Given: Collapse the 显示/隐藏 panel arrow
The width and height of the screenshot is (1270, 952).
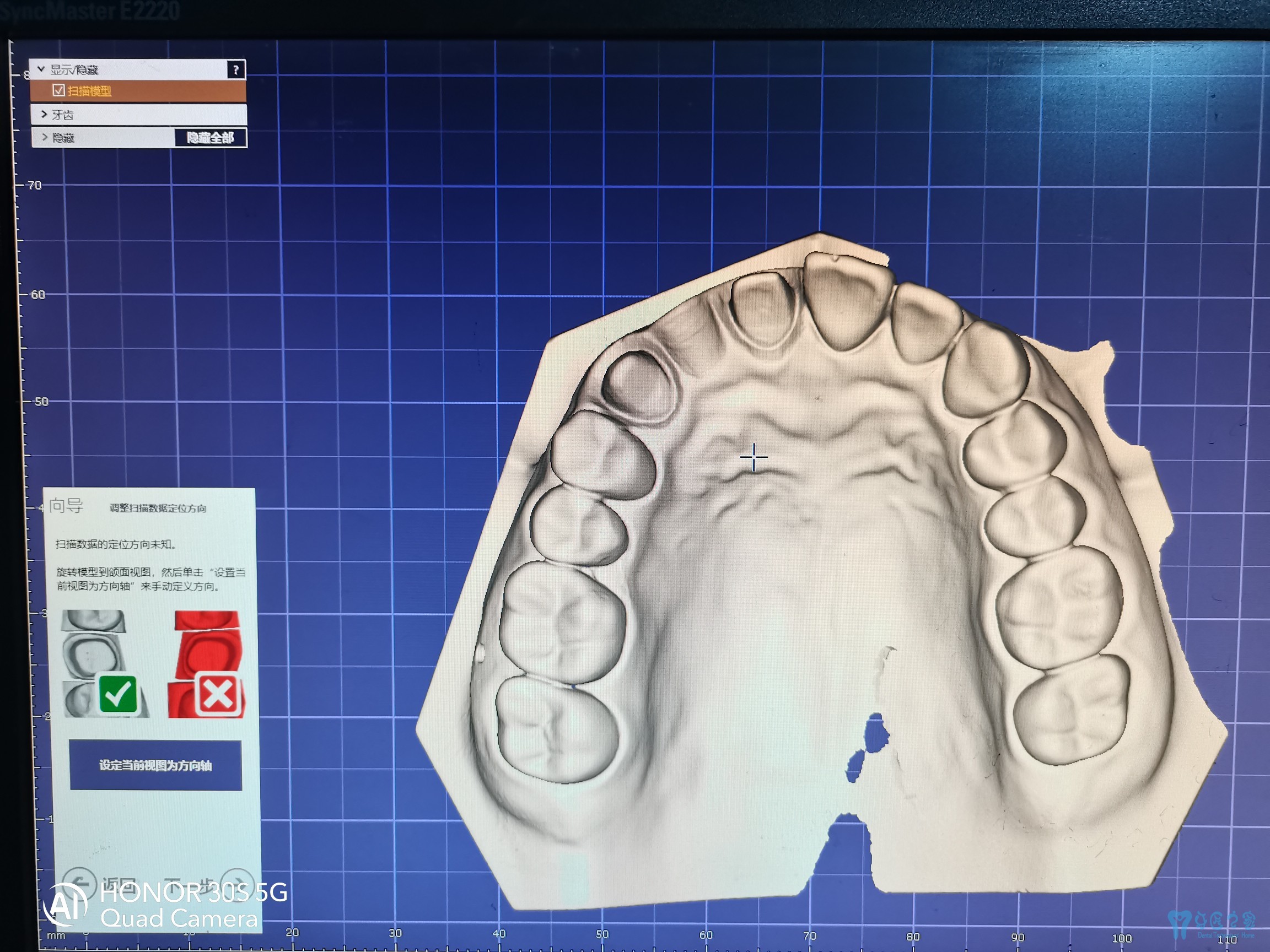Looking at the screenshot, I should (x=41, y=69).
